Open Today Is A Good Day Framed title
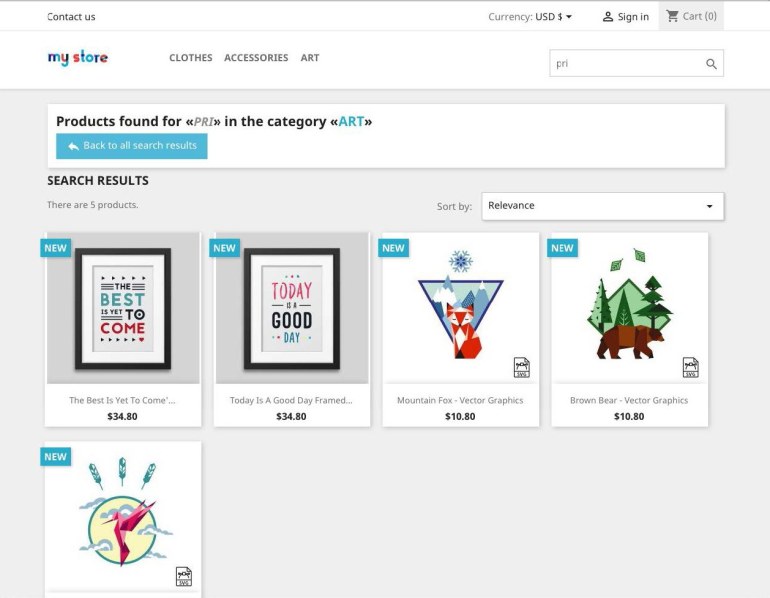 click(291, 400)
